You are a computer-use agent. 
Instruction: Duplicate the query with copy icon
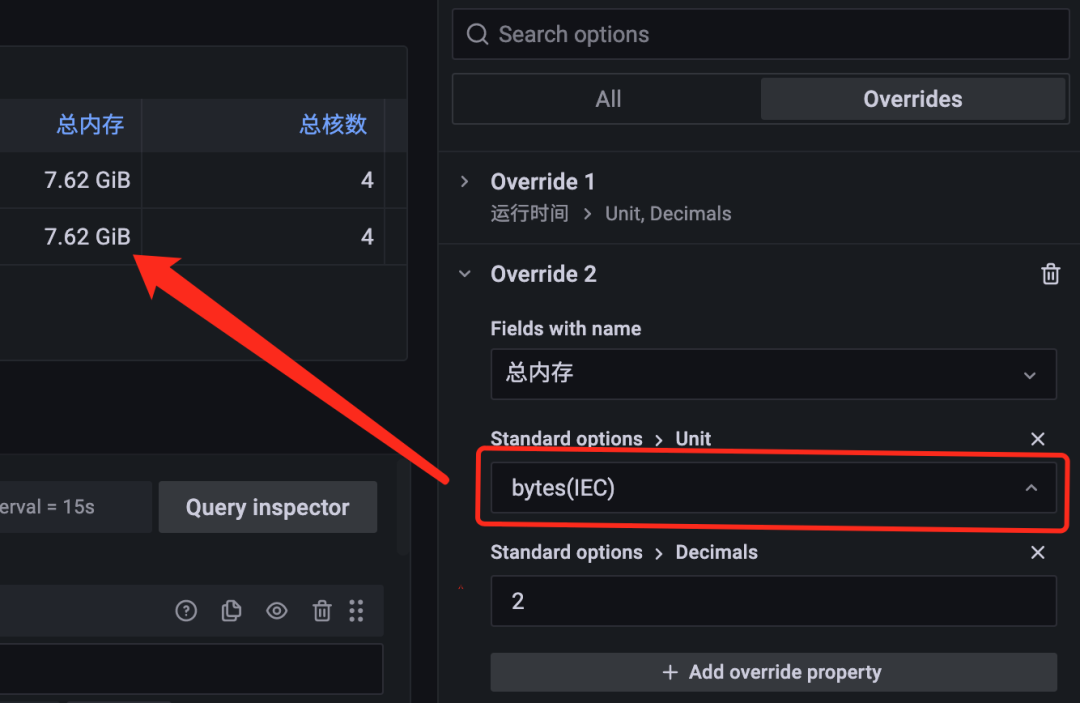click(x=231, y=611)
